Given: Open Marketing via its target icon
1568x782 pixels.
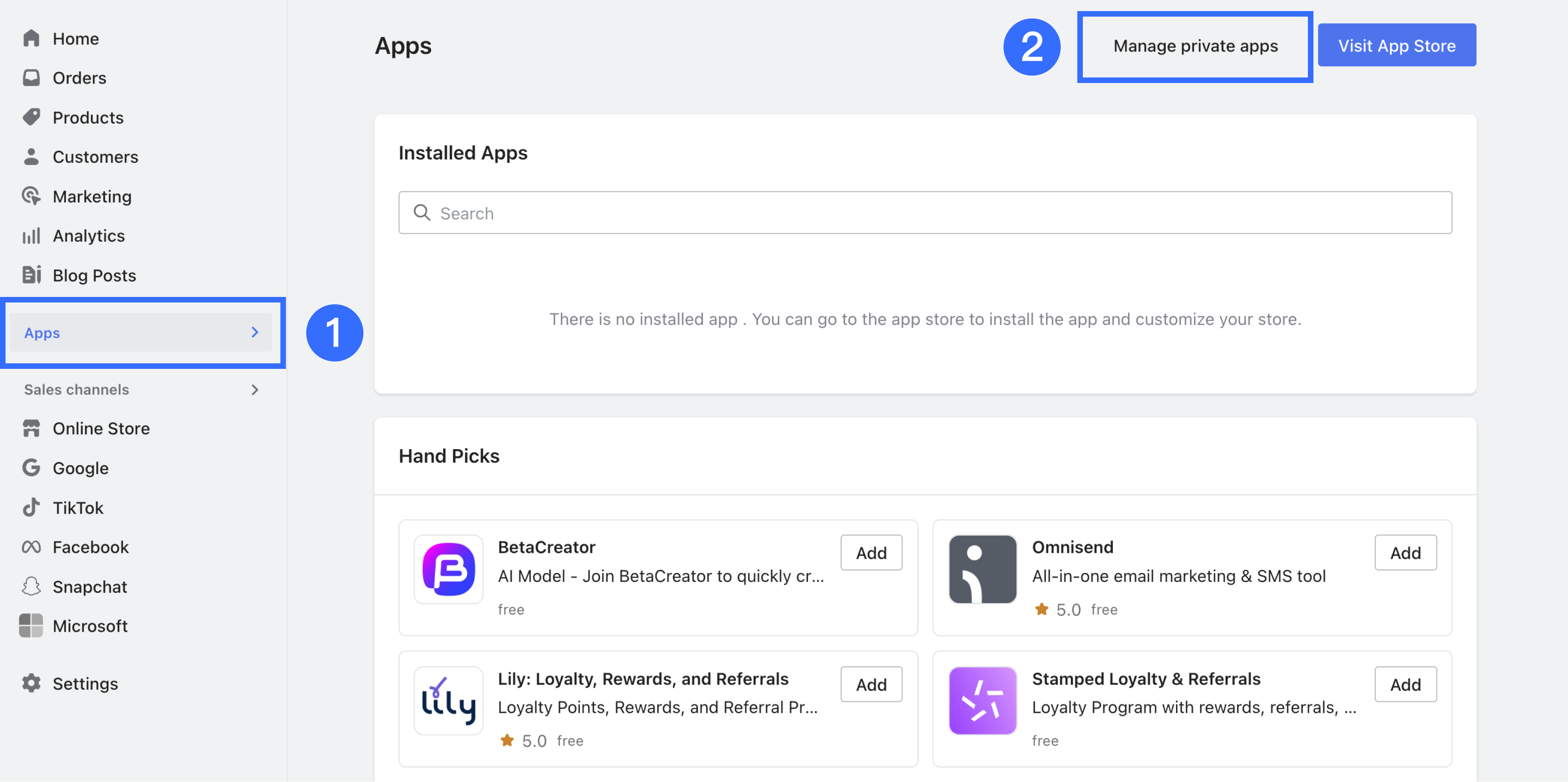Looking at the screenshot, I should (x=31, y=196).
